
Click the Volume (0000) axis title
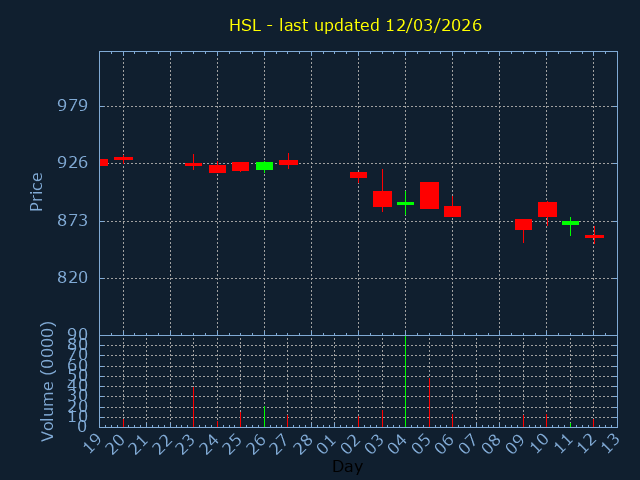47,381
